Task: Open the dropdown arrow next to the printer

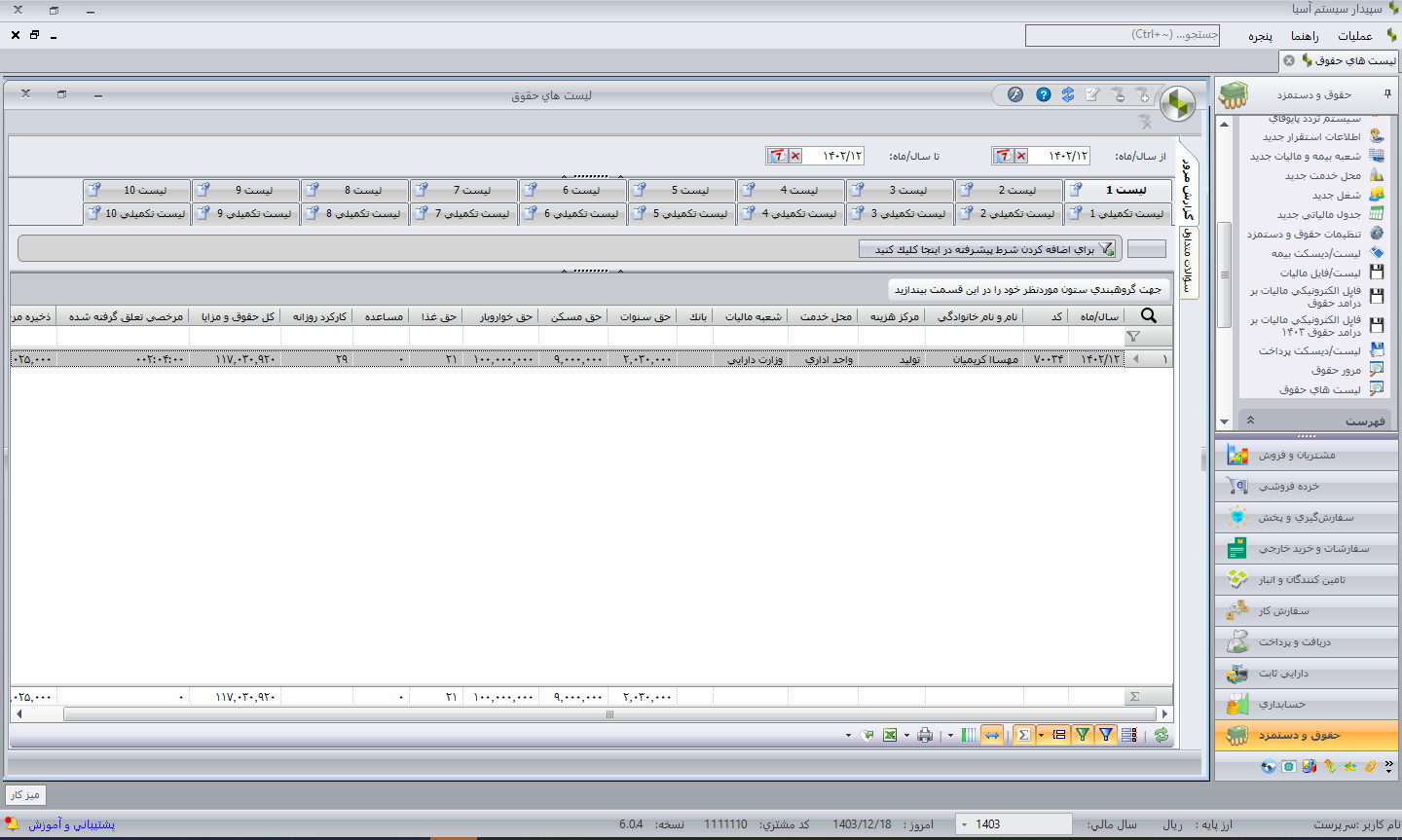Action: pyautogui.click(x=907, y=736)
